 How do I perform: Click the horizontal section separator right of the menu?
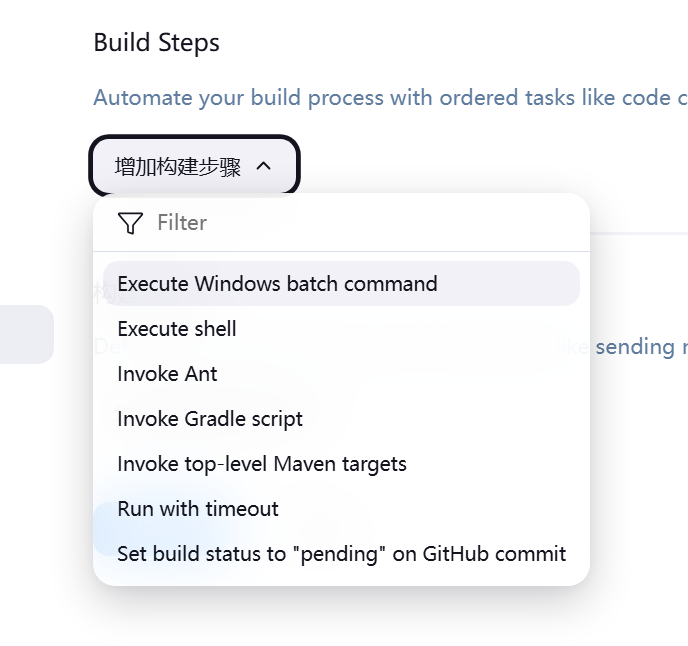click(639, 233)
